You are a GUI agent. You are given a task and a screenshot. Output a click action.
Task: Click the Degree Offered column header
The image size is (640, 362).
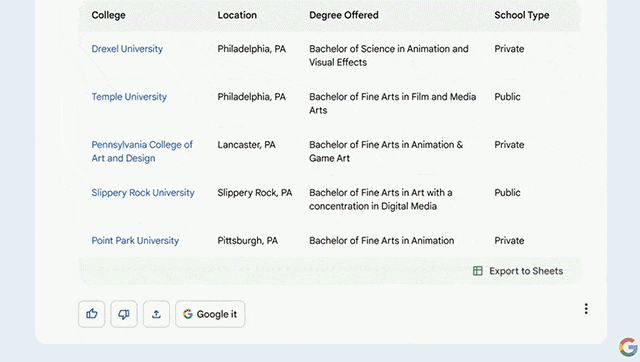(344, 15)
